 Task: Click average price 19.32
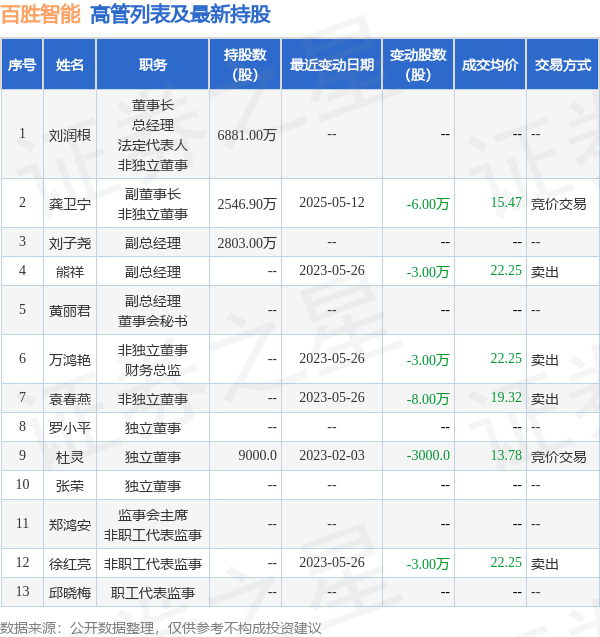click(x=506, y=397)
